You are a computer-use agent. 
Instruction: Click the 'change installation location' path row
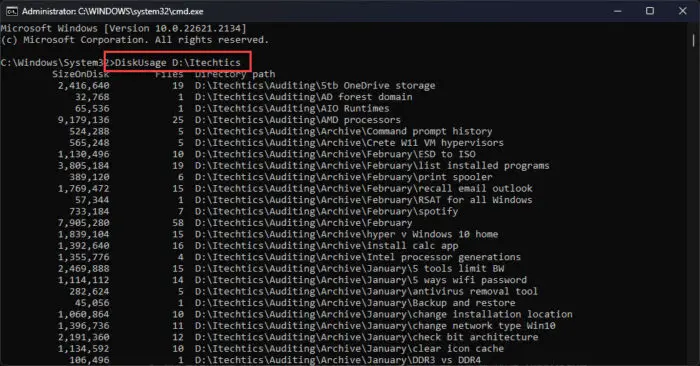tap(383, 315)
